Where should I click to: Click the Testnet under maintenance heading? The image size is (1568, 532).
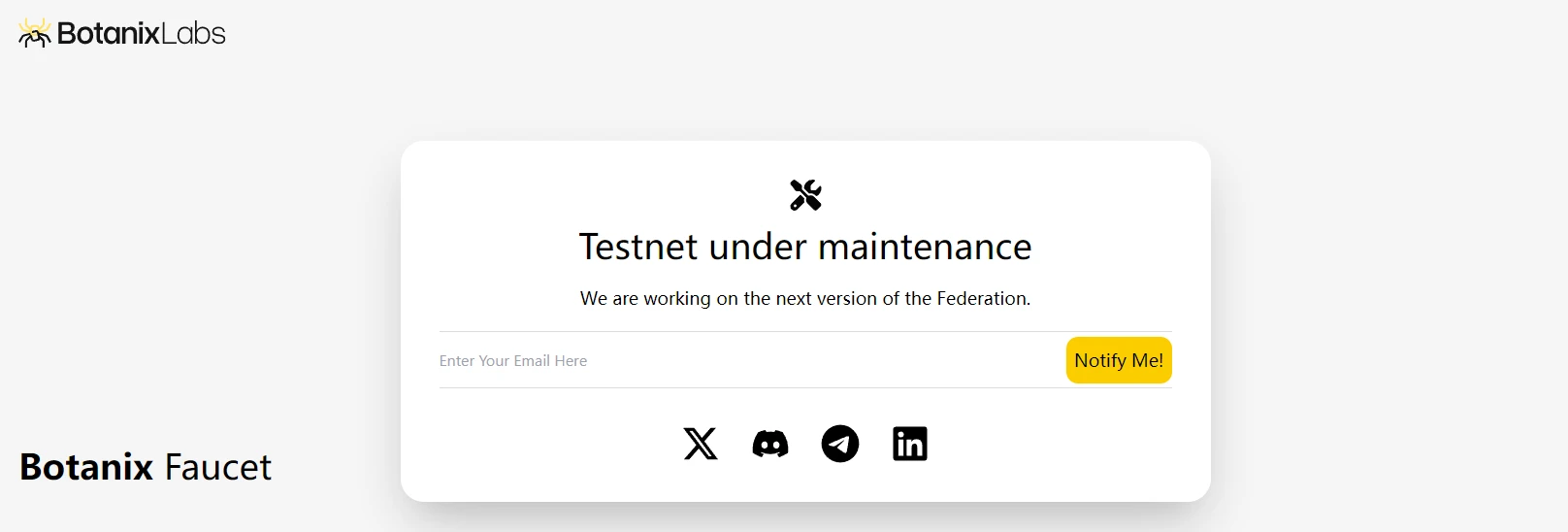(x=805, y=247)
